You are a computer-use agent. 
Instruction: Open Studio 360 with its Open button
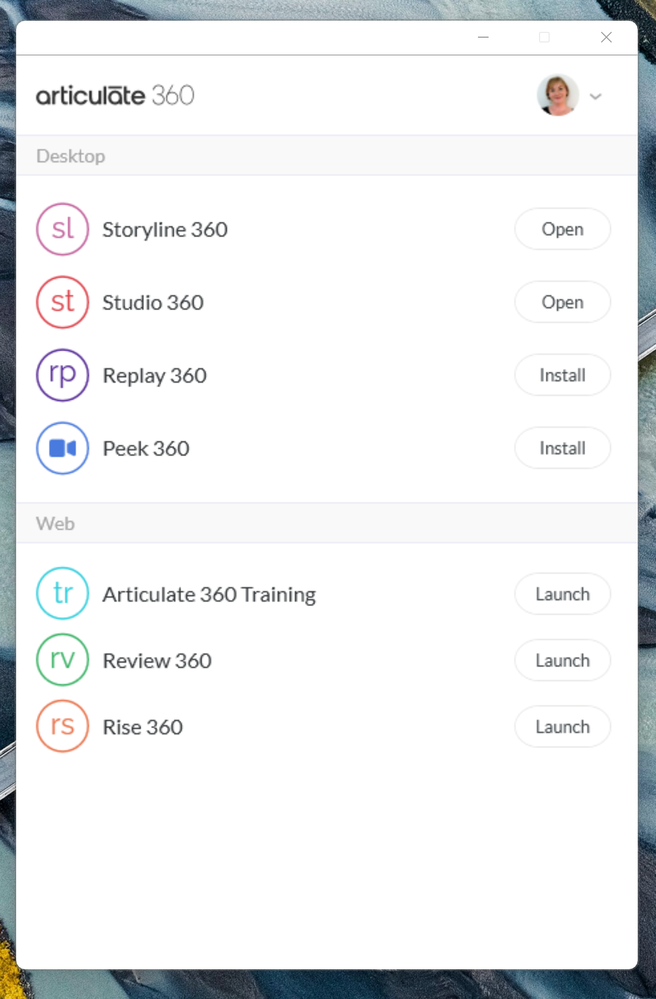562,302
